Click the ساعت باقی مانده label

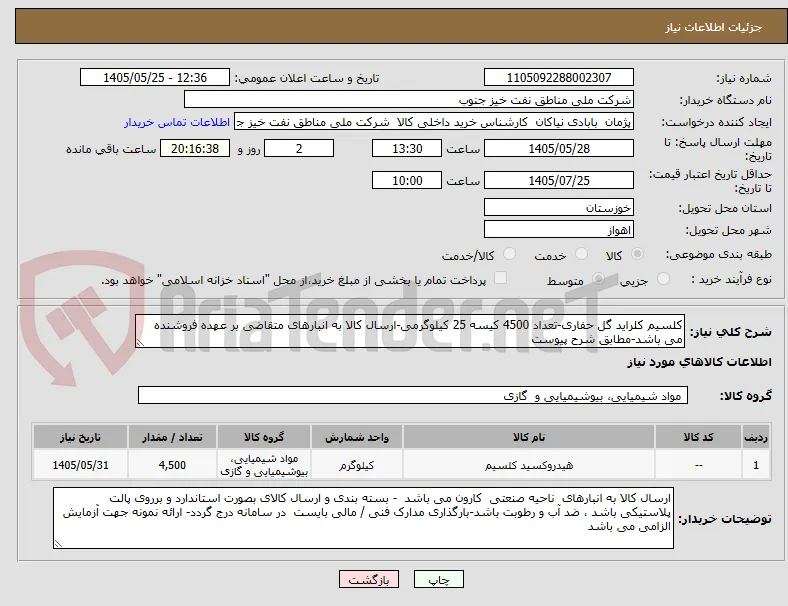pos(111,149)
